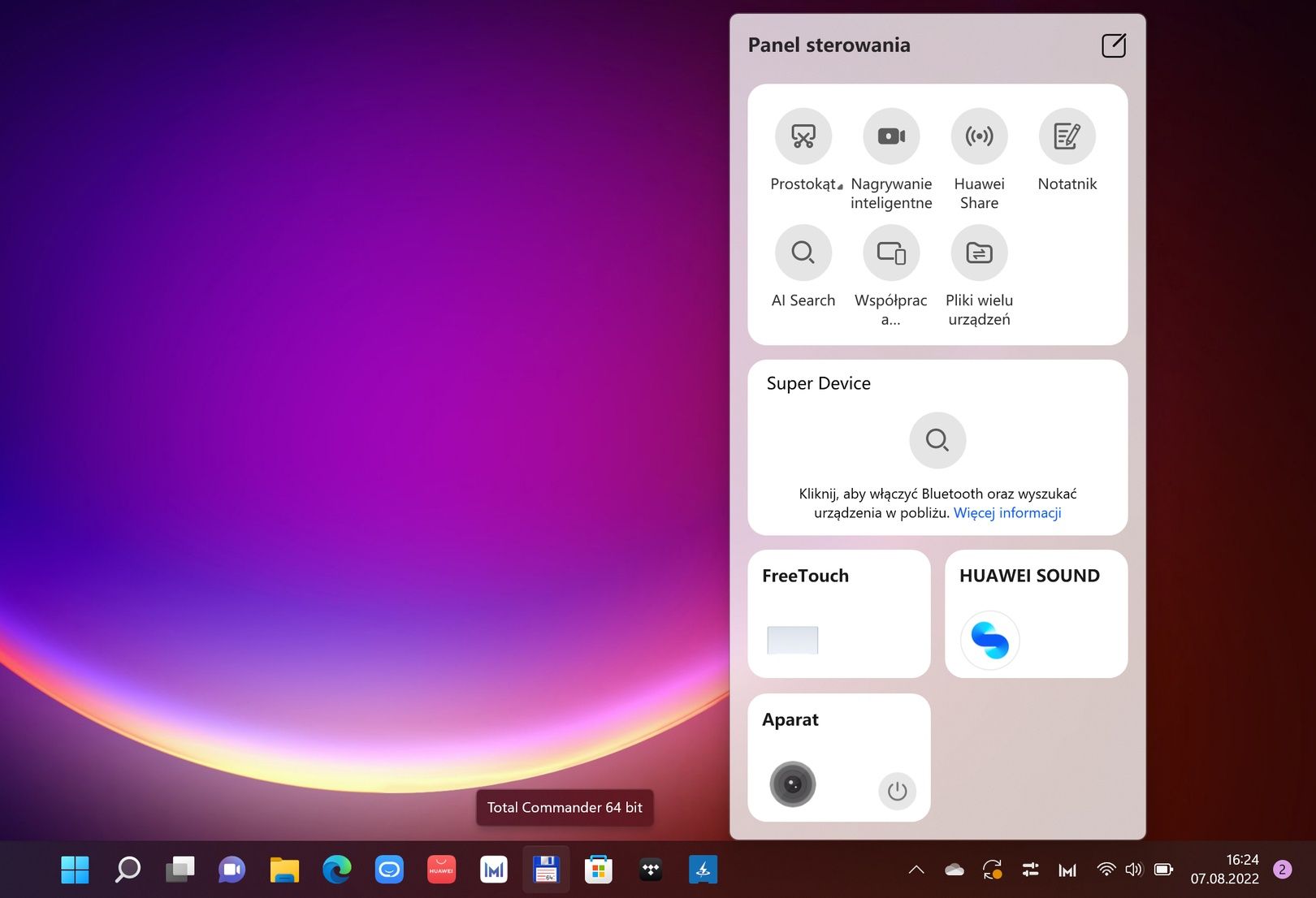The height and width of the screenshot is (898, 1316).
Task: Launch the Notatnik notes tool
Action: coord(1067,136)
